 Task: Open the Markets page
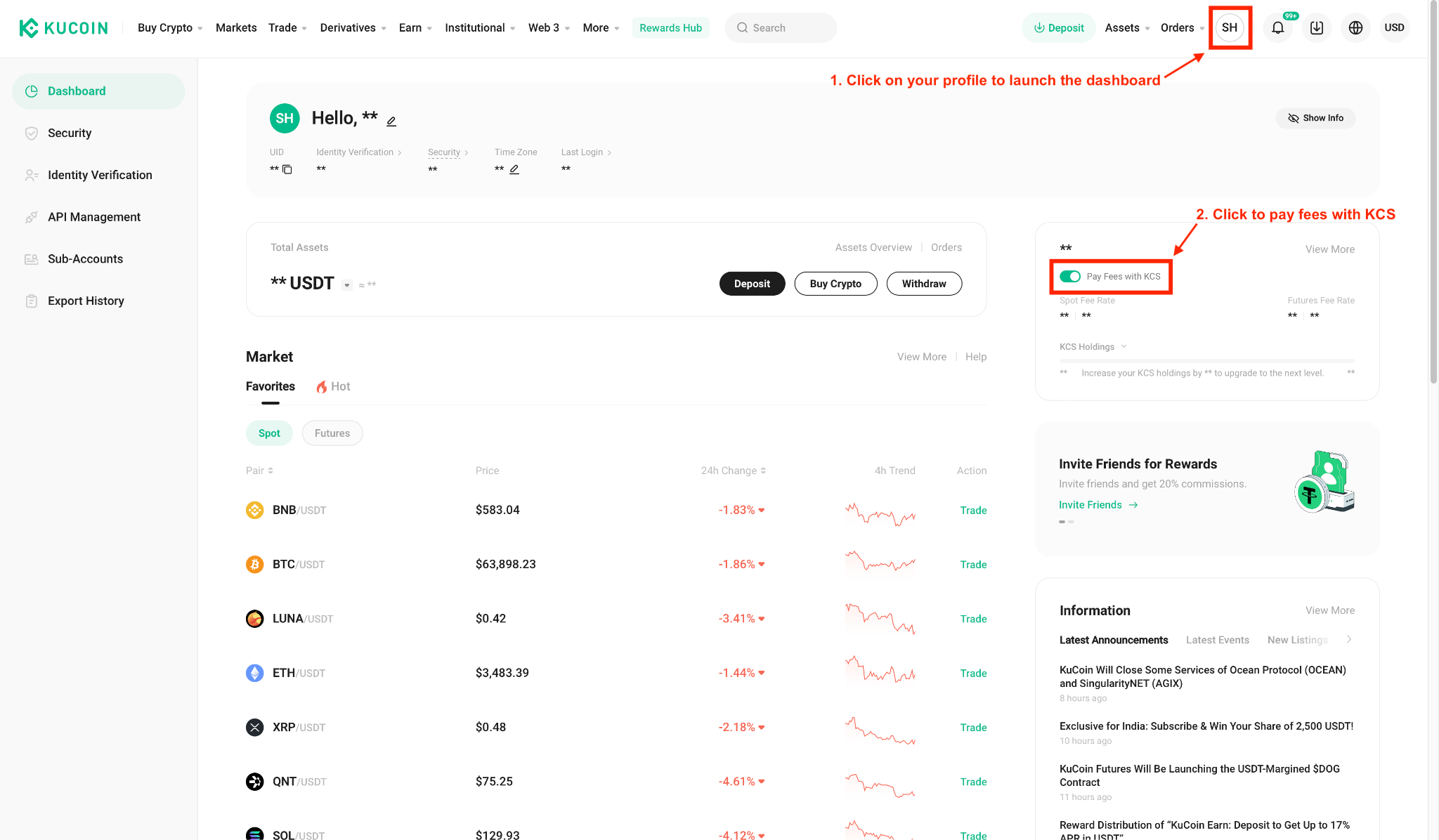click(236, 28)
